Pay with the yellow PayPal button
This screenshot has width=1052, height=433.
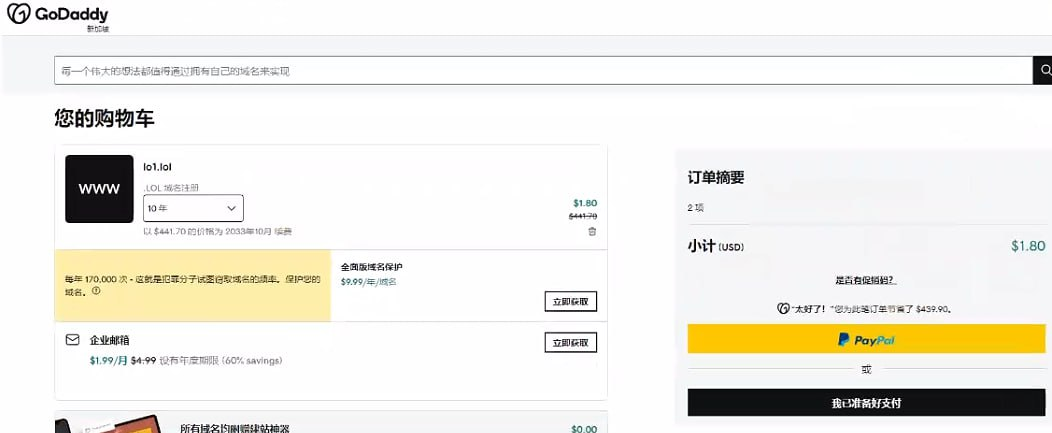[x=866, y=340]
